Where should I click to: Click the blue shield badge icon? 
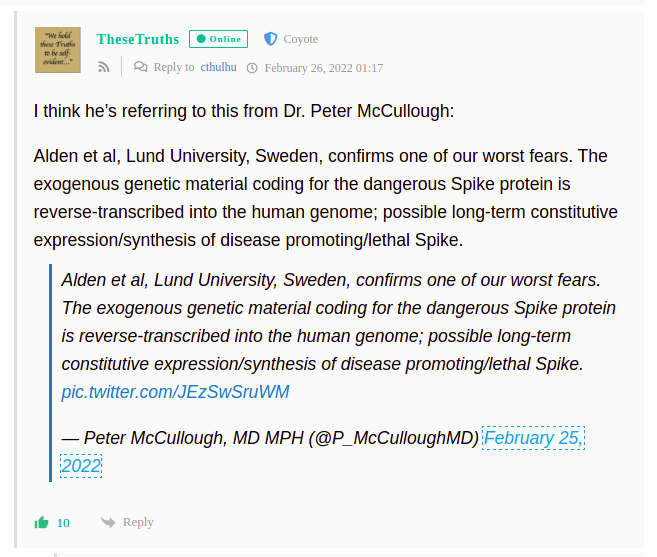point(270,39)
